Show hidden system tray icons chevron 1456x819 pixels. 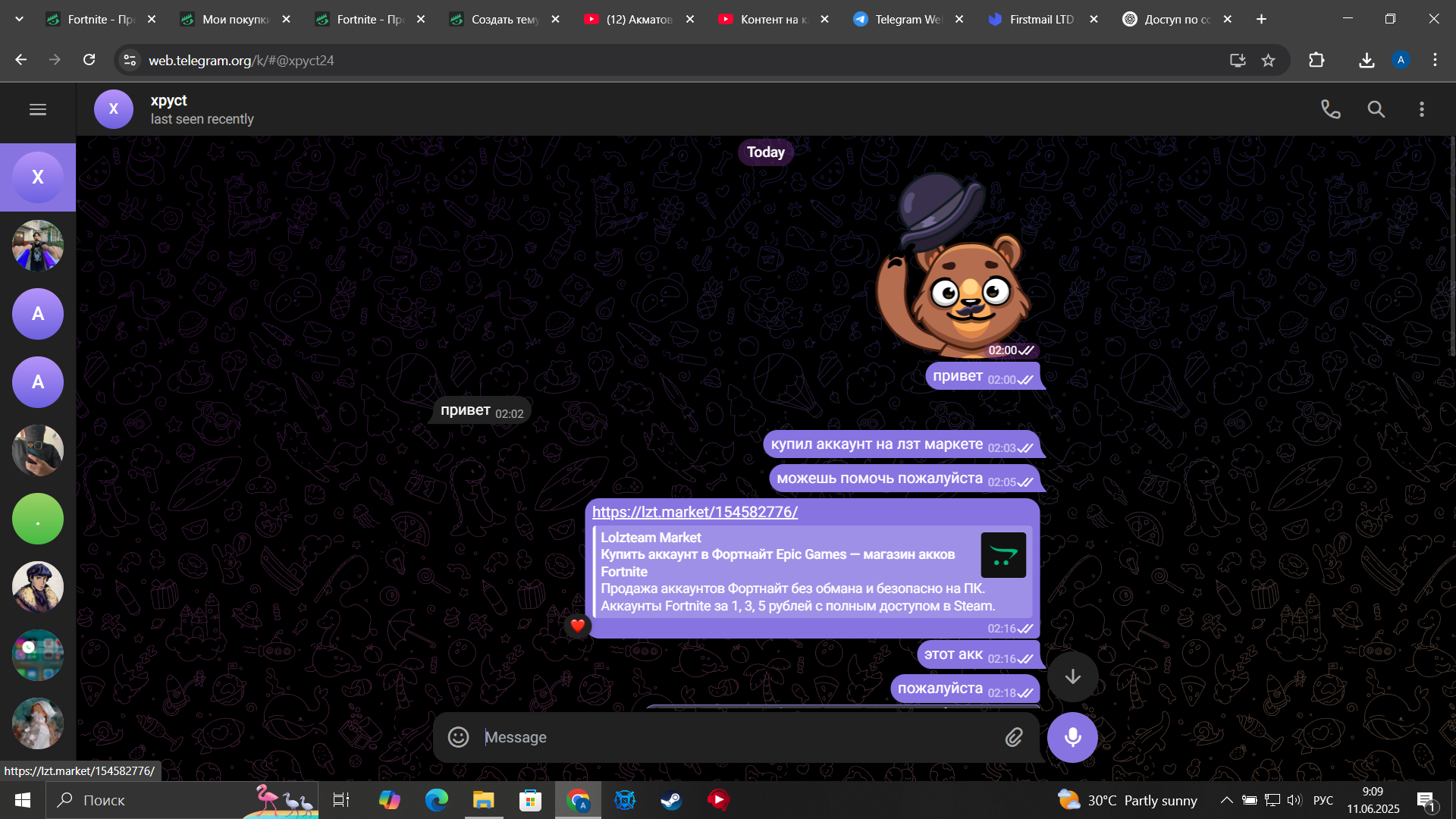pyautogui.click(x=1226, y=800)
